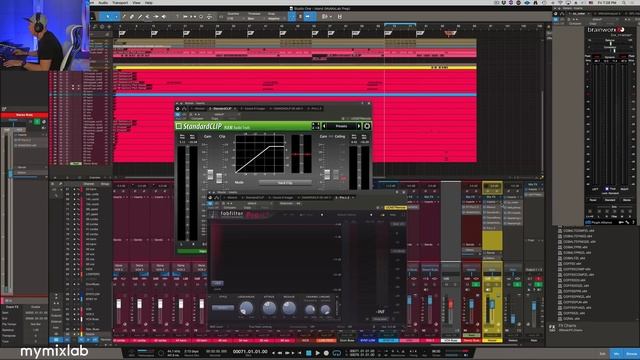Click the Rewind button in the transport bar

click(281, 353)
